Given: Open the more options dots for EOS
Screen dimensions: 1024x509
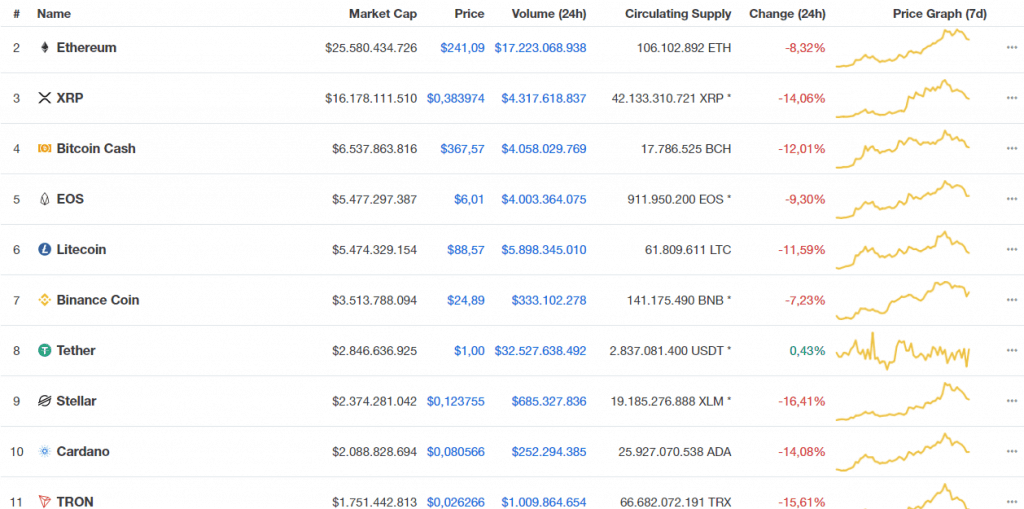Looking at the screenshot, I should (1012, 199).
